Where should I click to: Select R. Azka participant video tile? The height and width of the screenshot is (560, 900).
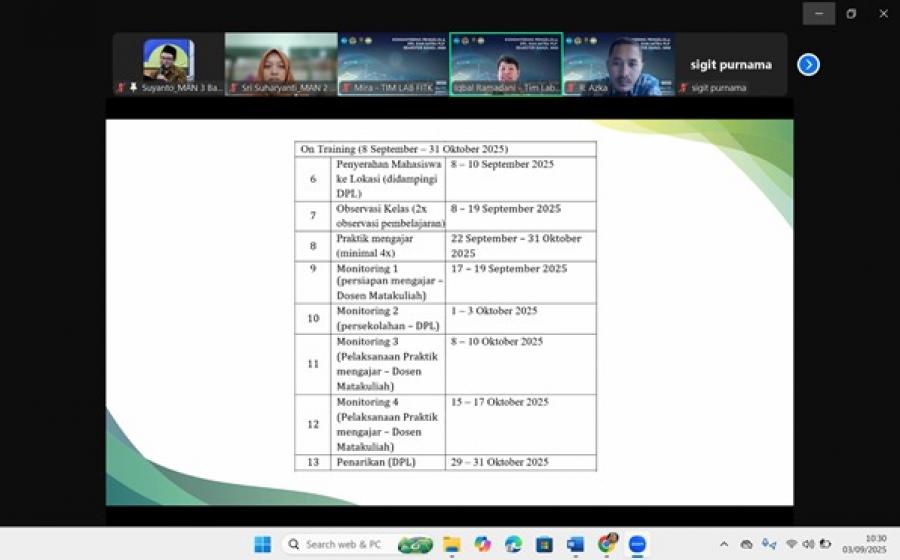pos(618,65)
